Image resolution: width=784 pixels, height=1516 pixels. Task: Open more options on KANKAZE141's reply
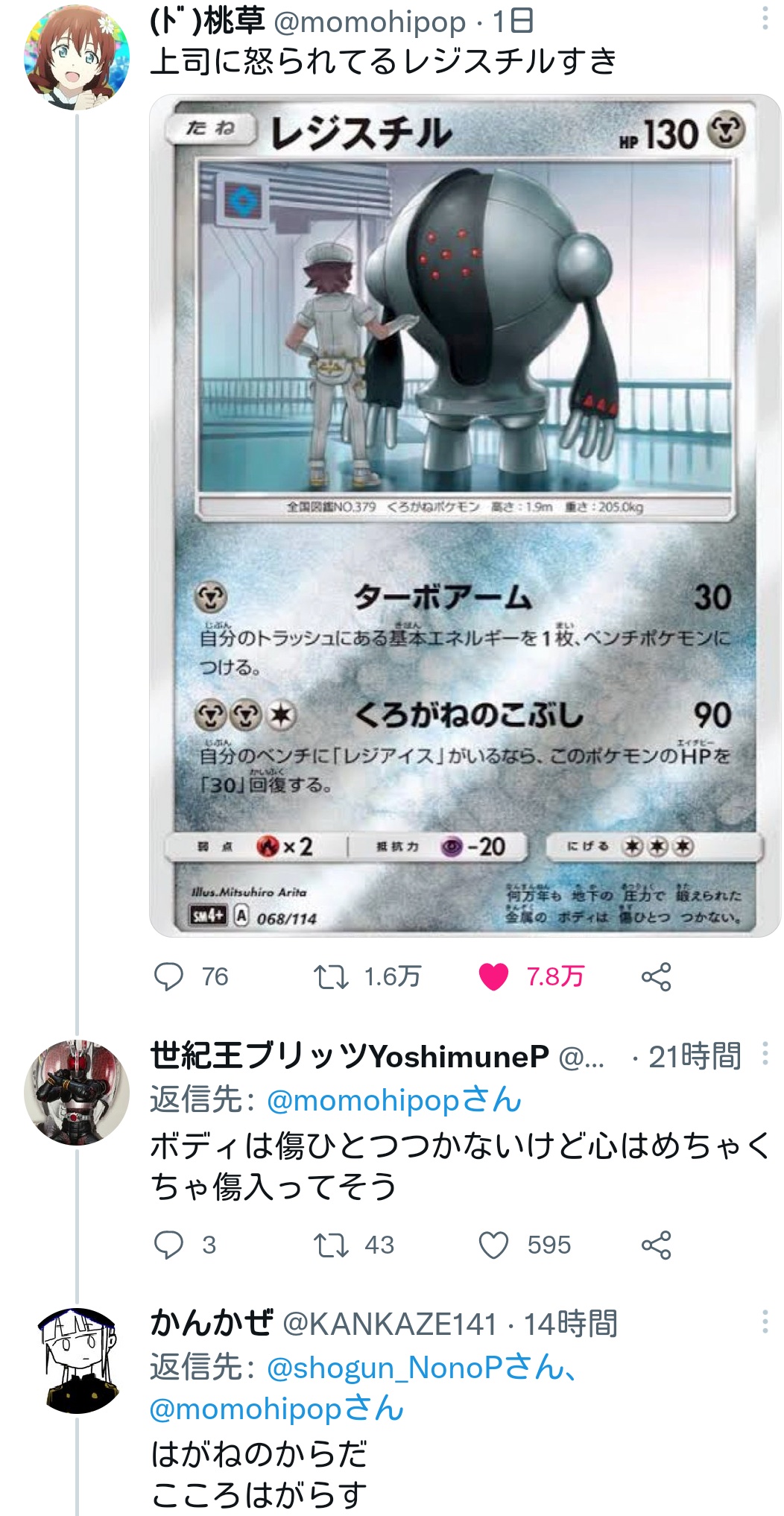765,1322
